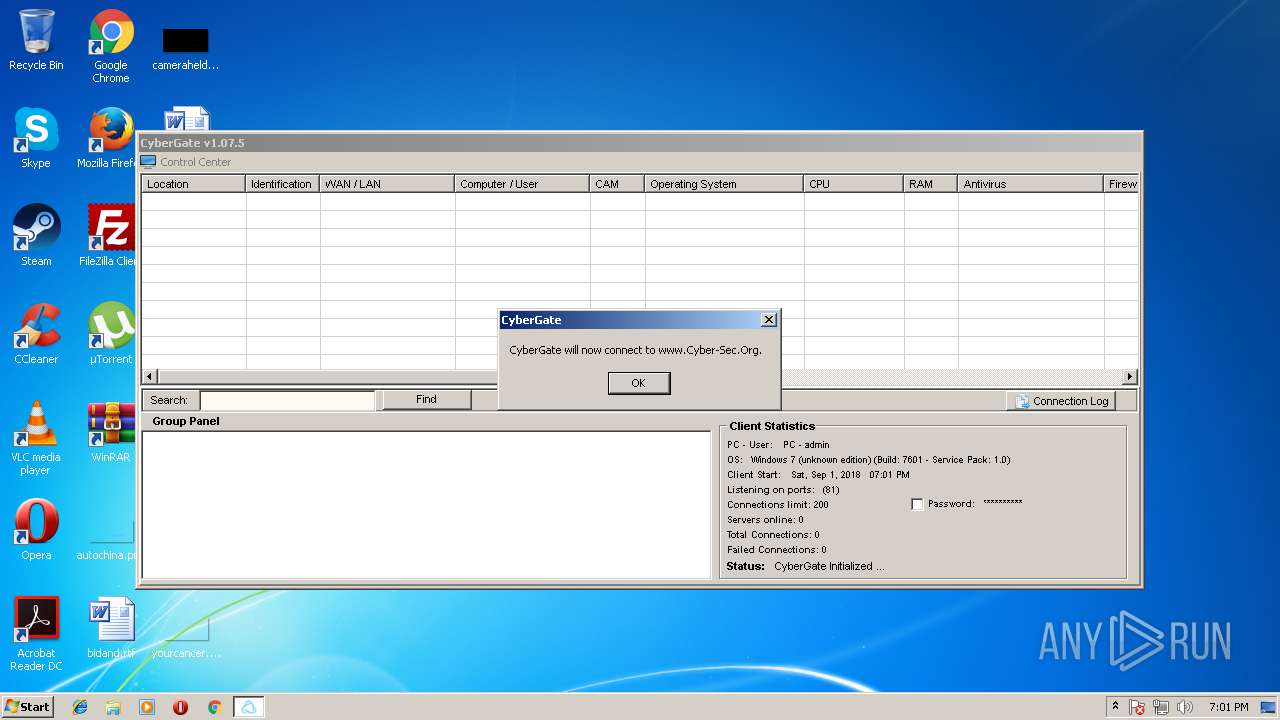Click the RAM column header
This screenshot has height=720, width=1280.
[931, 184]
